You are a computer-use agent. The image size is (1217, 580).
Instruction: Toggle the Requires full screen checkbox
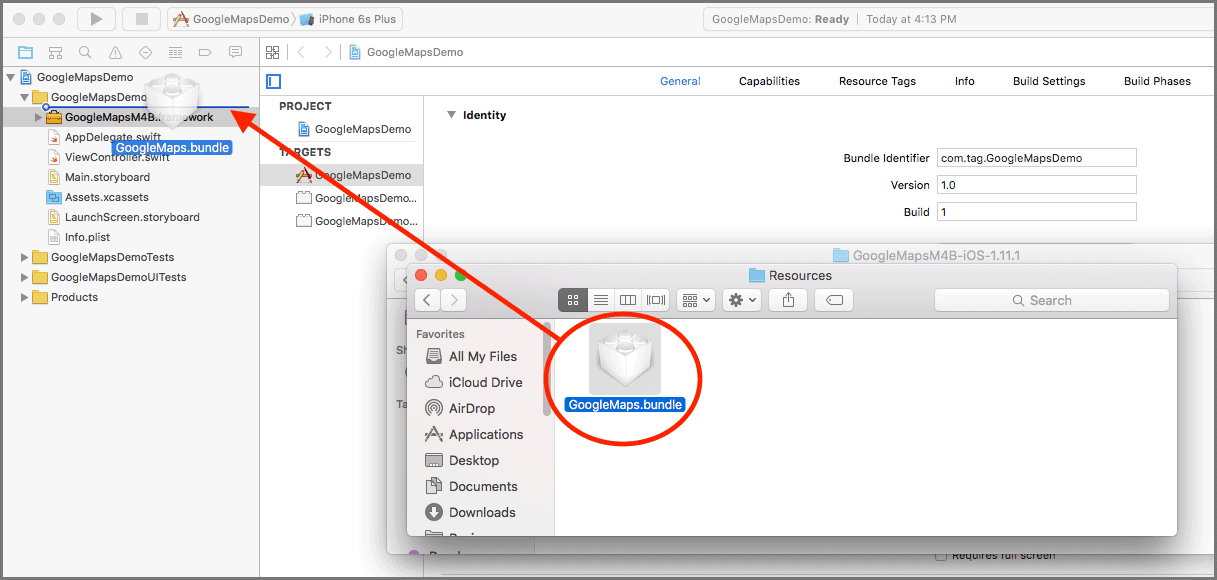(940, 556)
